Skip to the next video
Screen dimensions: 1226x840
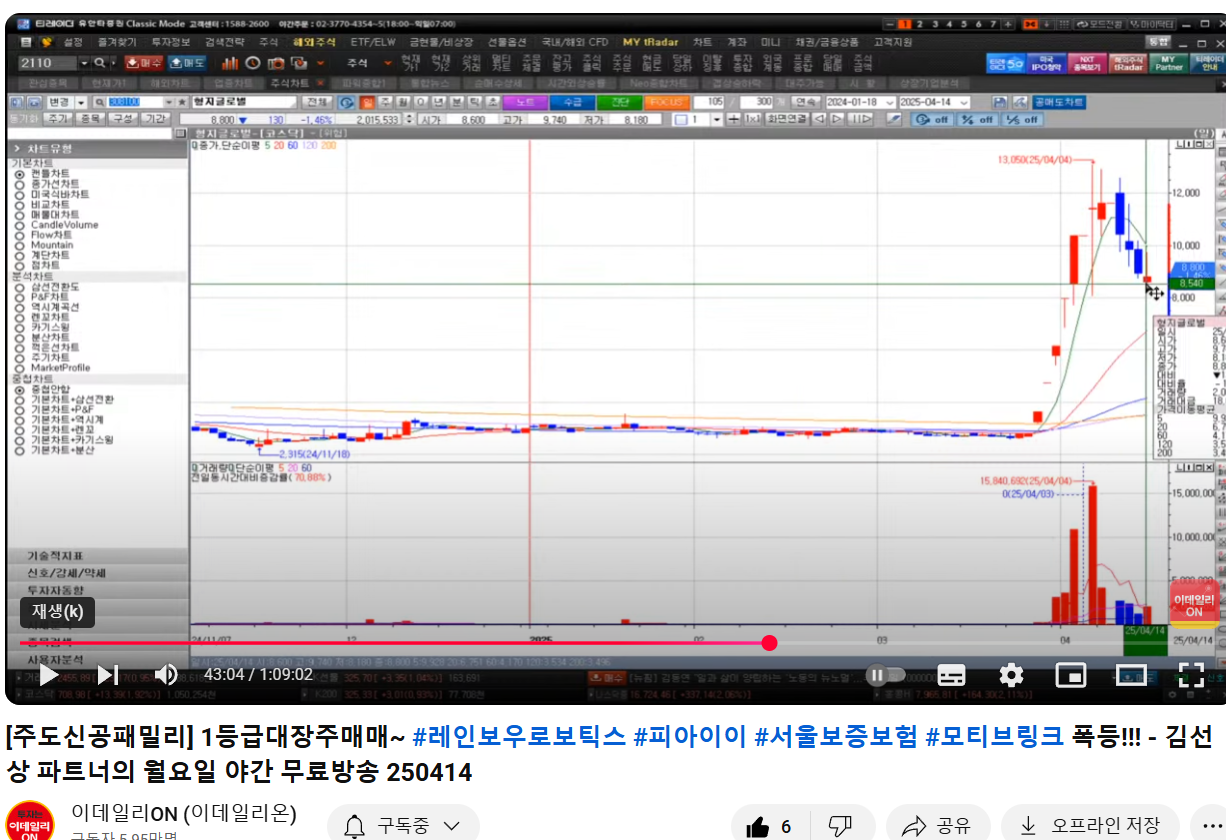[108, 675]
